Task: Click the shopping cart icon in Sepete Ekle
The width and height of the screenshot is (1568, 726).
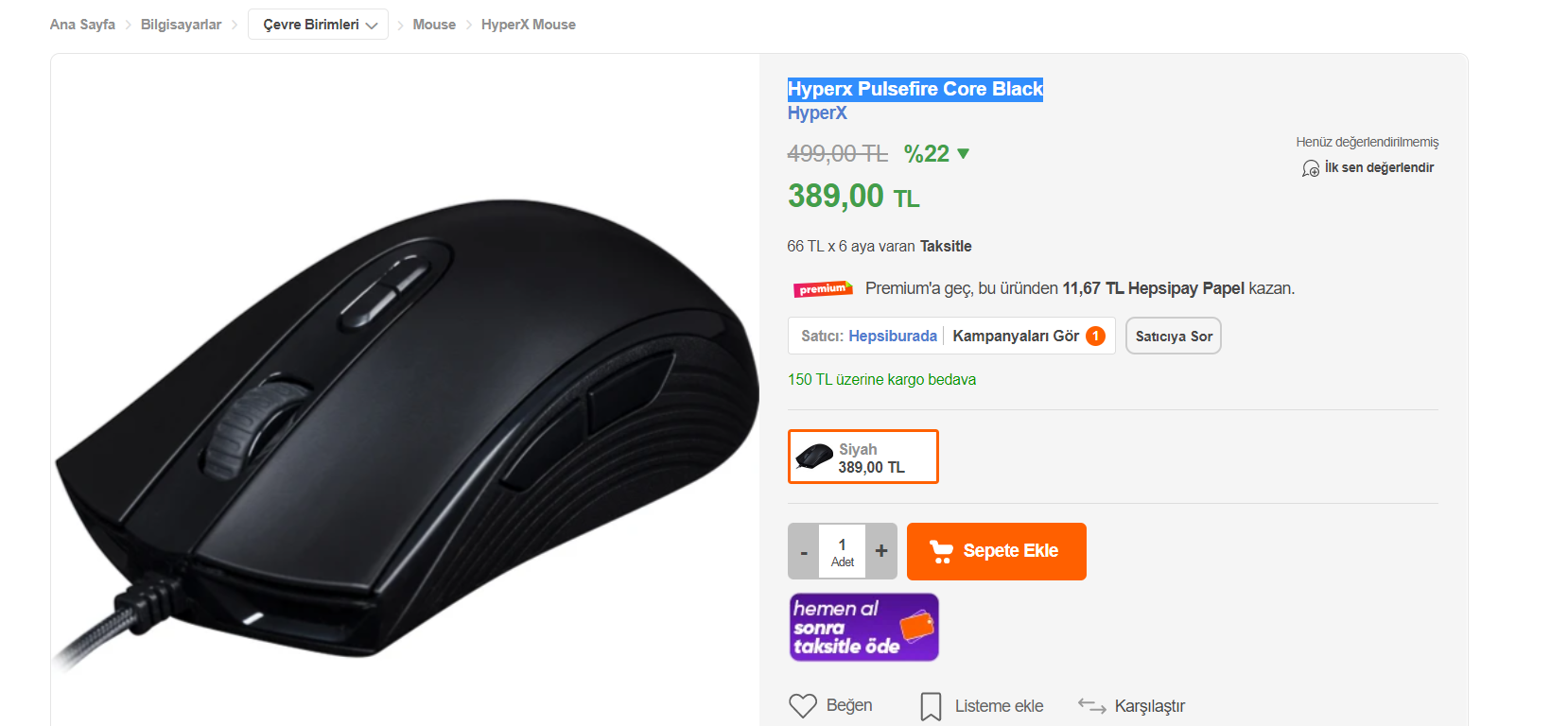Action: tap(941, 551)
